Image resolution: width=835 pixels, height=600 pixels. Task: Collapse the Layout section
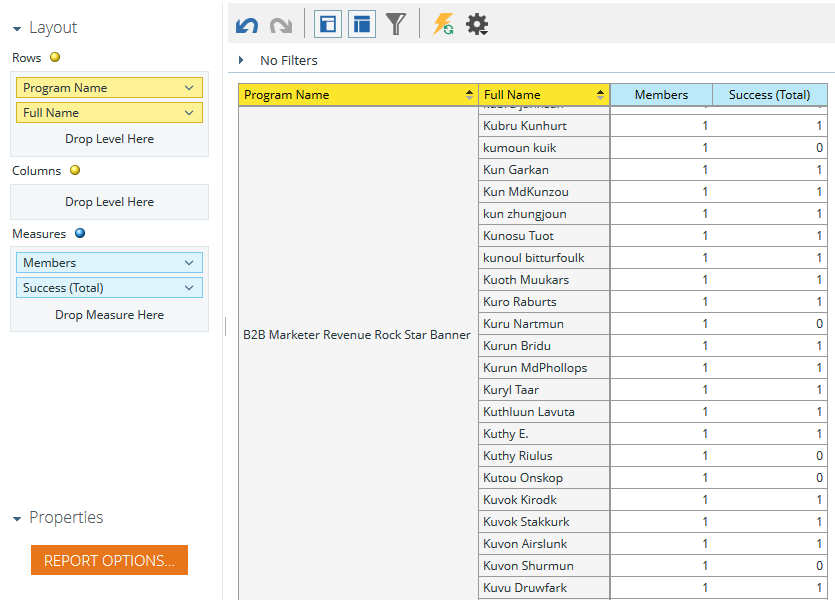tap(17, 29)
